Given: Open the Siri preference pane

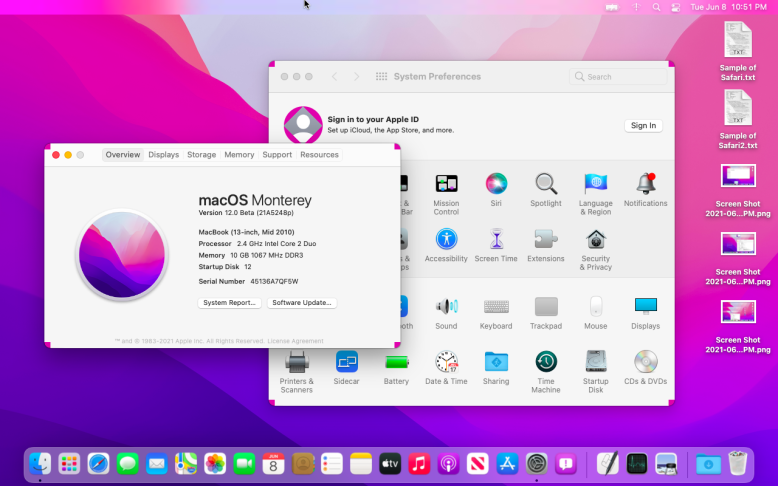Looking at the screenshot, I should (x=496, y=184).
